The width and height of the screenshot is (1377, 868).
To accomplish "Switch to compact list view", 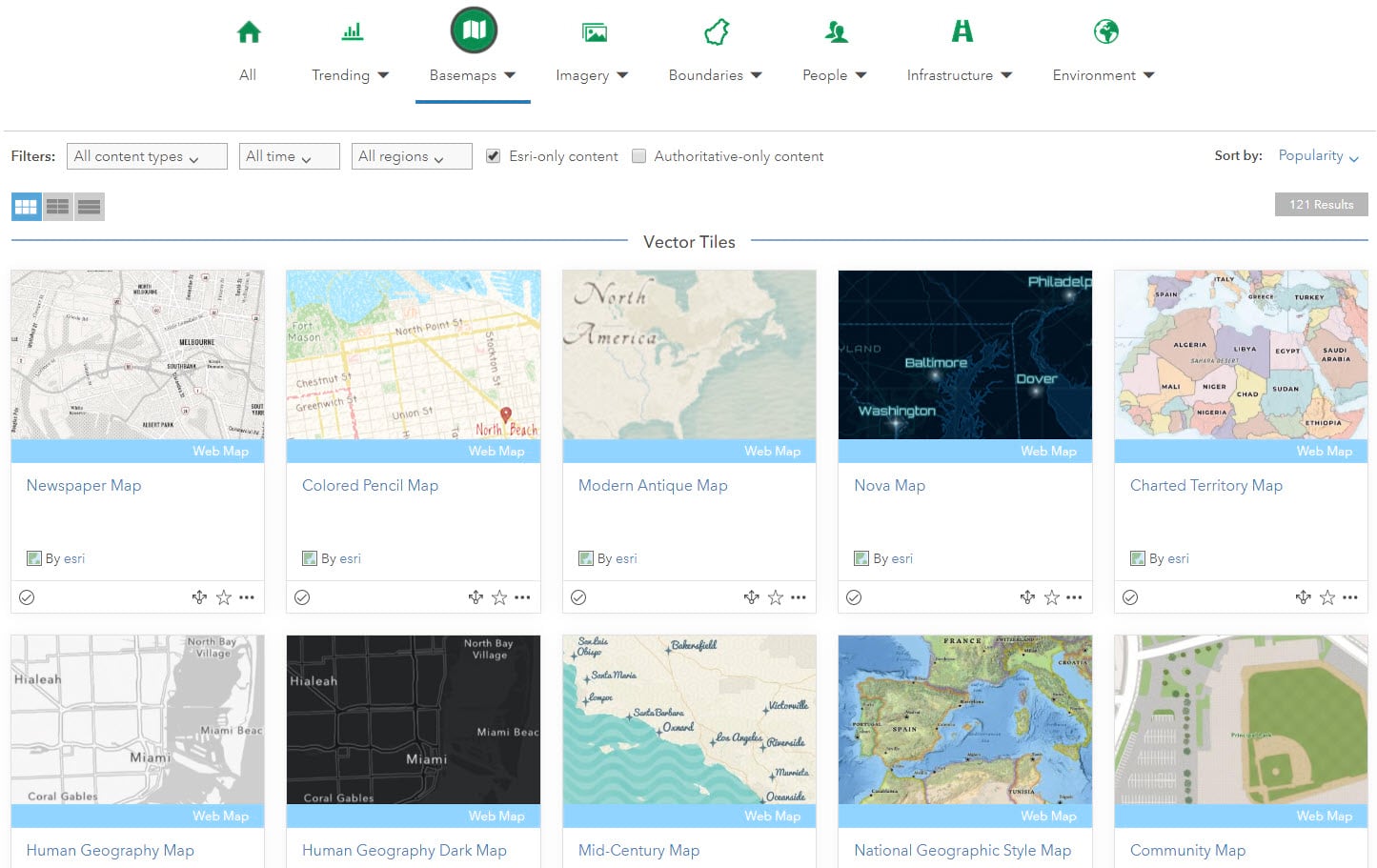I will pos(57,206).
